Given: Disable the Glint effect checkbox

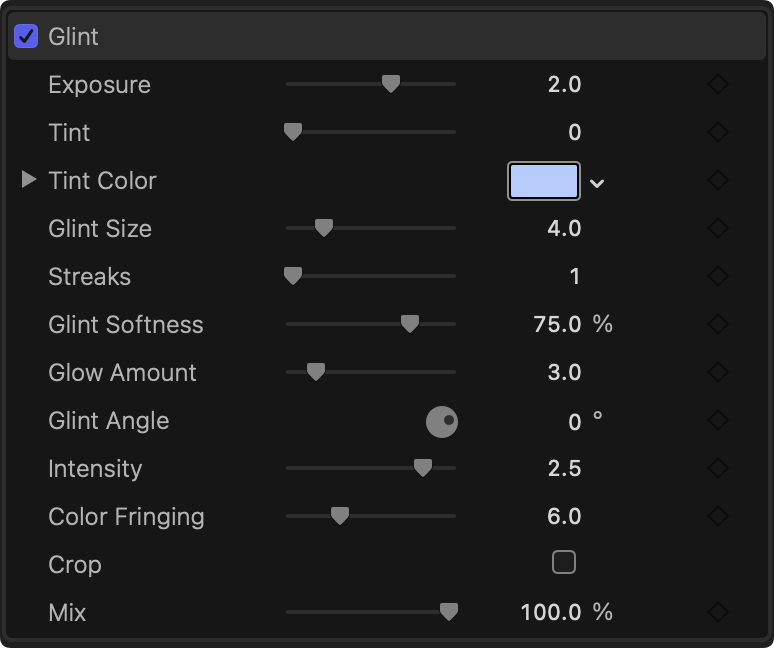Looking at the screenshot, I should tap(26, 37).
